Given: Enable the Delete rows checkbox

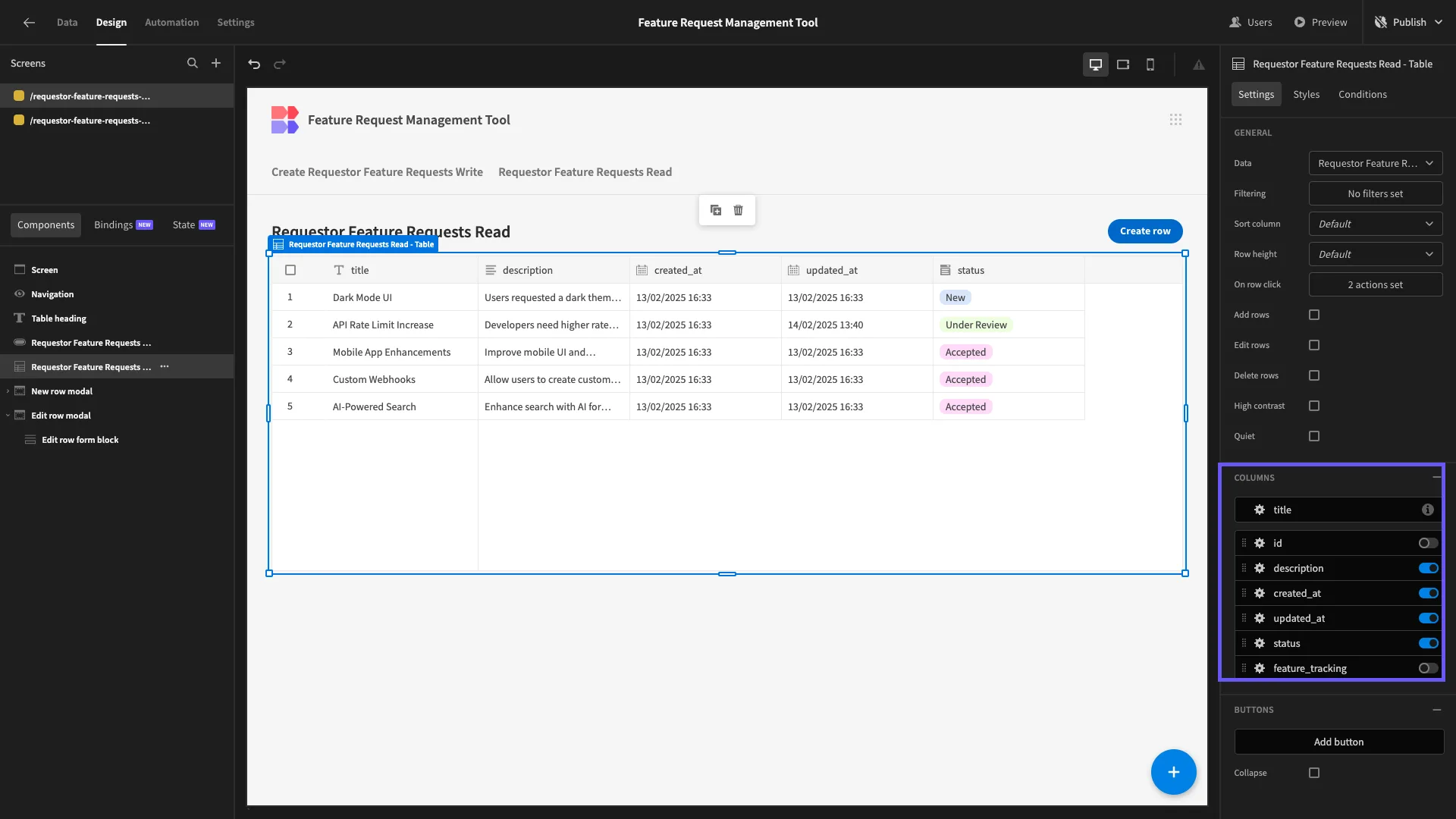Looking at the screenshot, I should pos(1314,375).
